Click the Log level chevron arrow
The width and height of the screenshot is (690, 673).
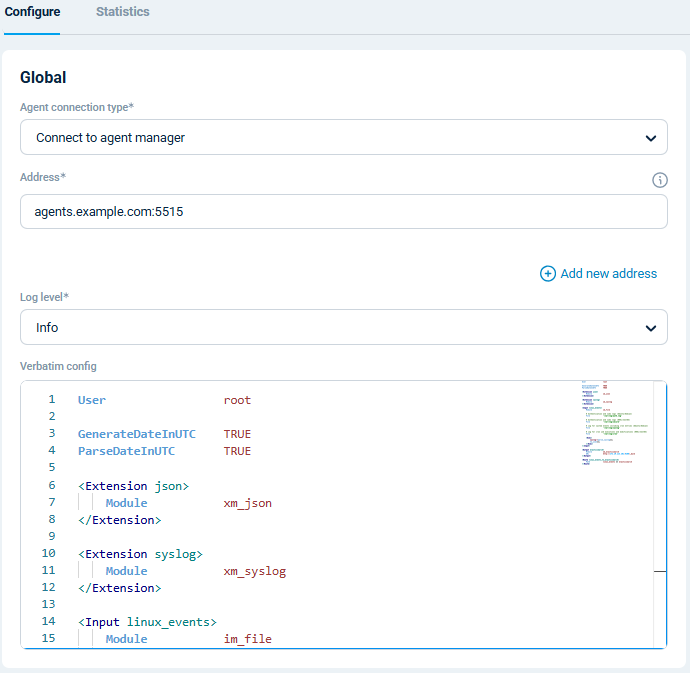click(650, 328)
